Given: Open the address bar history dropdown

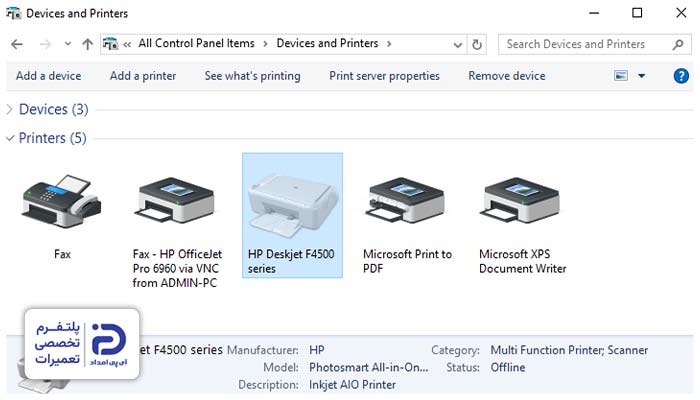Looking at the screenshot, I should tap(458, 45).
